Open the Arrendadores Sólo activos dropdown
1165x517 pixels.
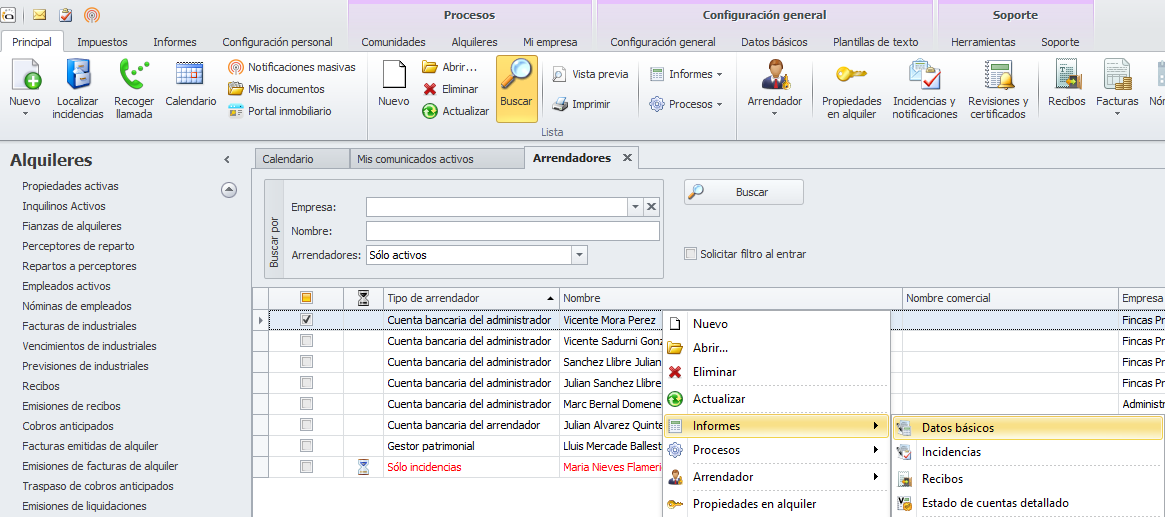580,255
